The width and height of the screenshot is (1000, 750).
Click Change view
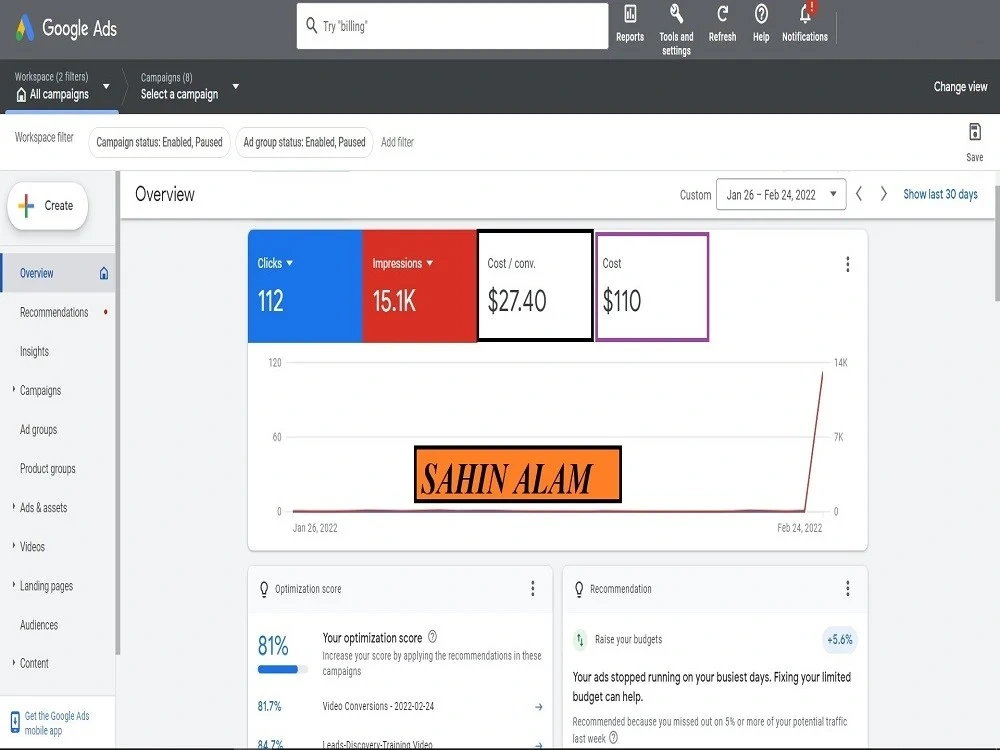[960, 86]
